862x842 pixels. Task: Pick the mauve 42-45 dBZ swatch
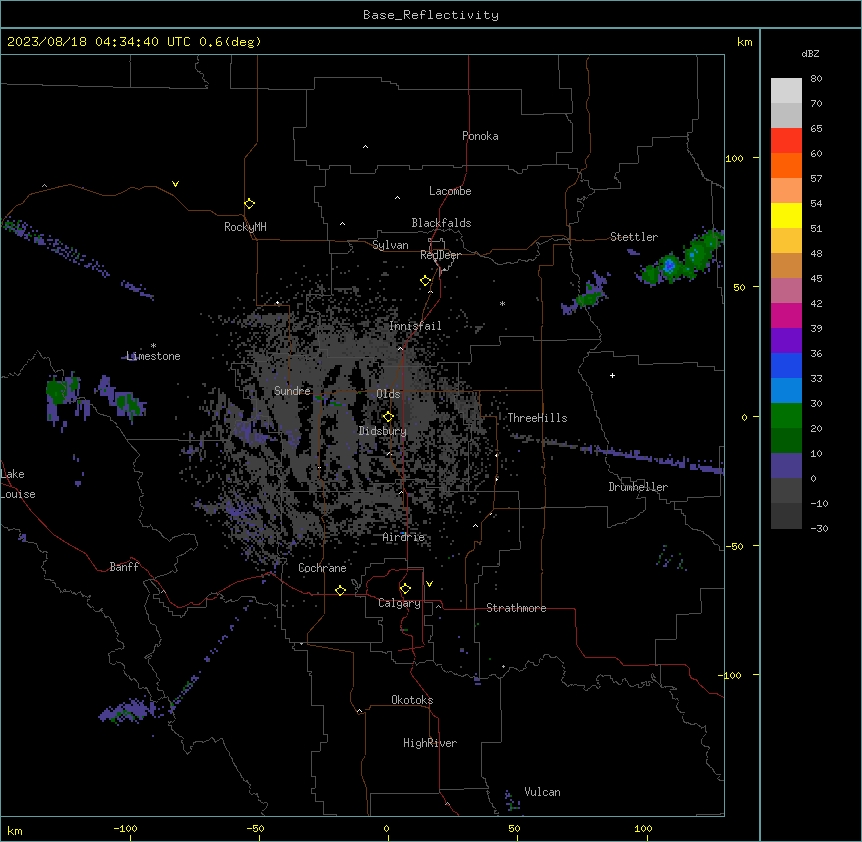pyautogui.click(x=786, y=291)
